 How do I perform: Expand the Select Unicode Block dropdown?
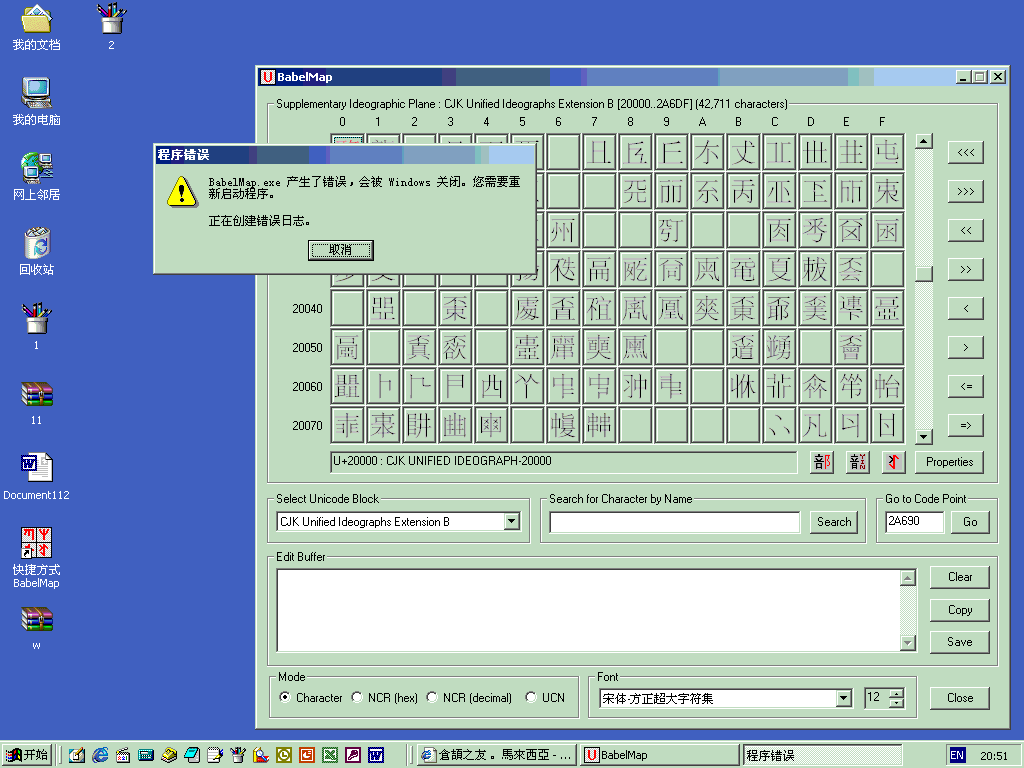[512, 521]
